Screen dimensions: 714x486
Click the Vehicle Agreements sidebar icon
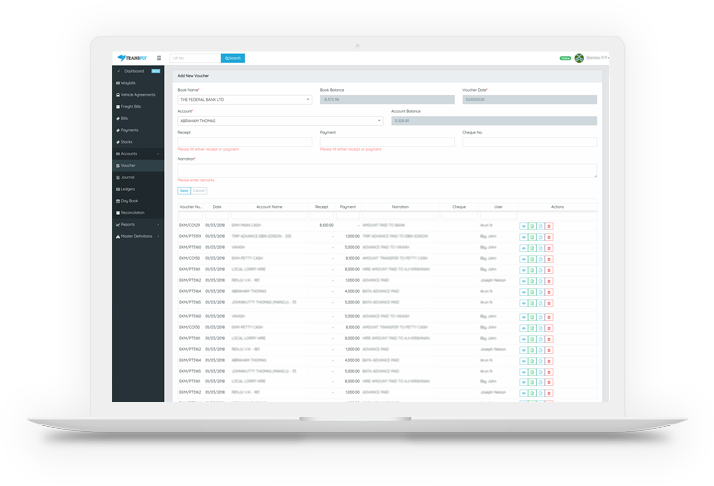pyautogui.click(x=118, y=95)
